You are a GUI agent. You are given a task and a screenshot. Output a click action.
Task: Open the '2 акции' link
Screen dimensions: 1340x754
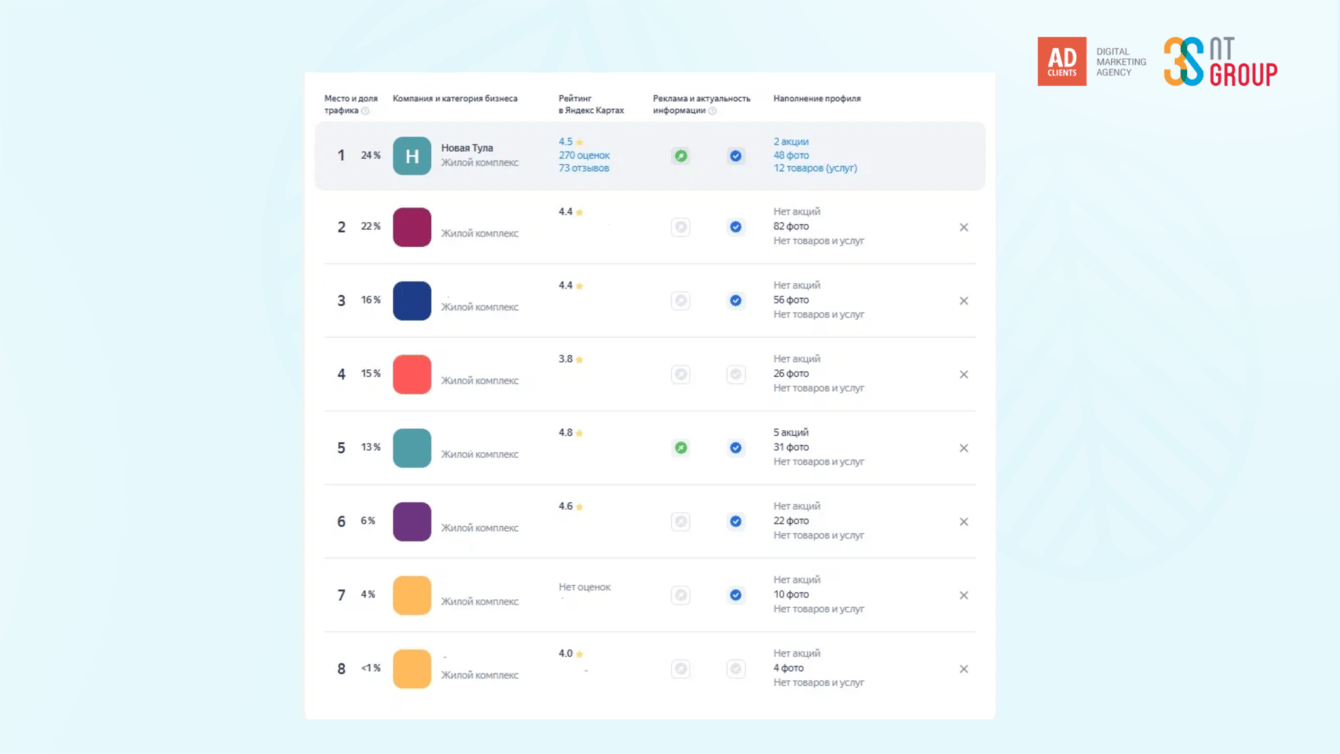pos(791,142)
